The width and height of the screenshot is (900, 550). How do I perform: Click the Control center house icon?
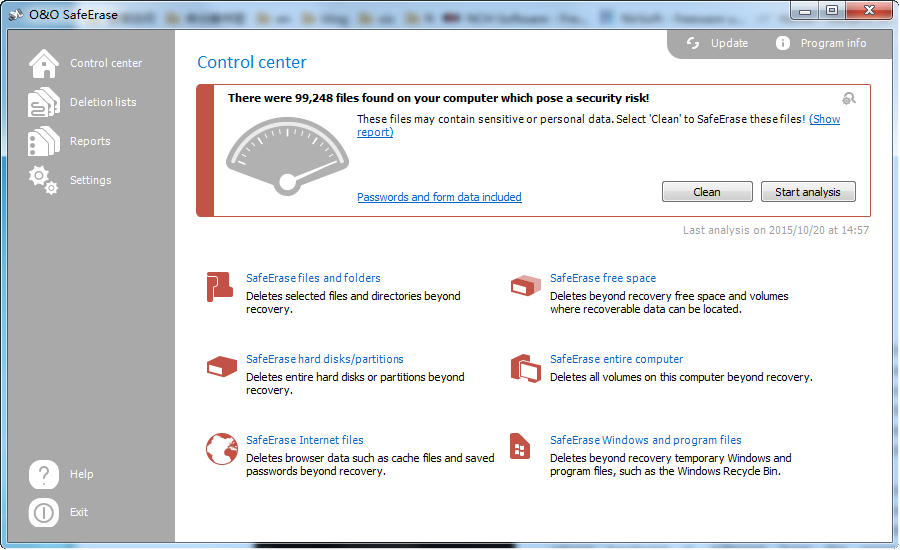coord(44,63)
